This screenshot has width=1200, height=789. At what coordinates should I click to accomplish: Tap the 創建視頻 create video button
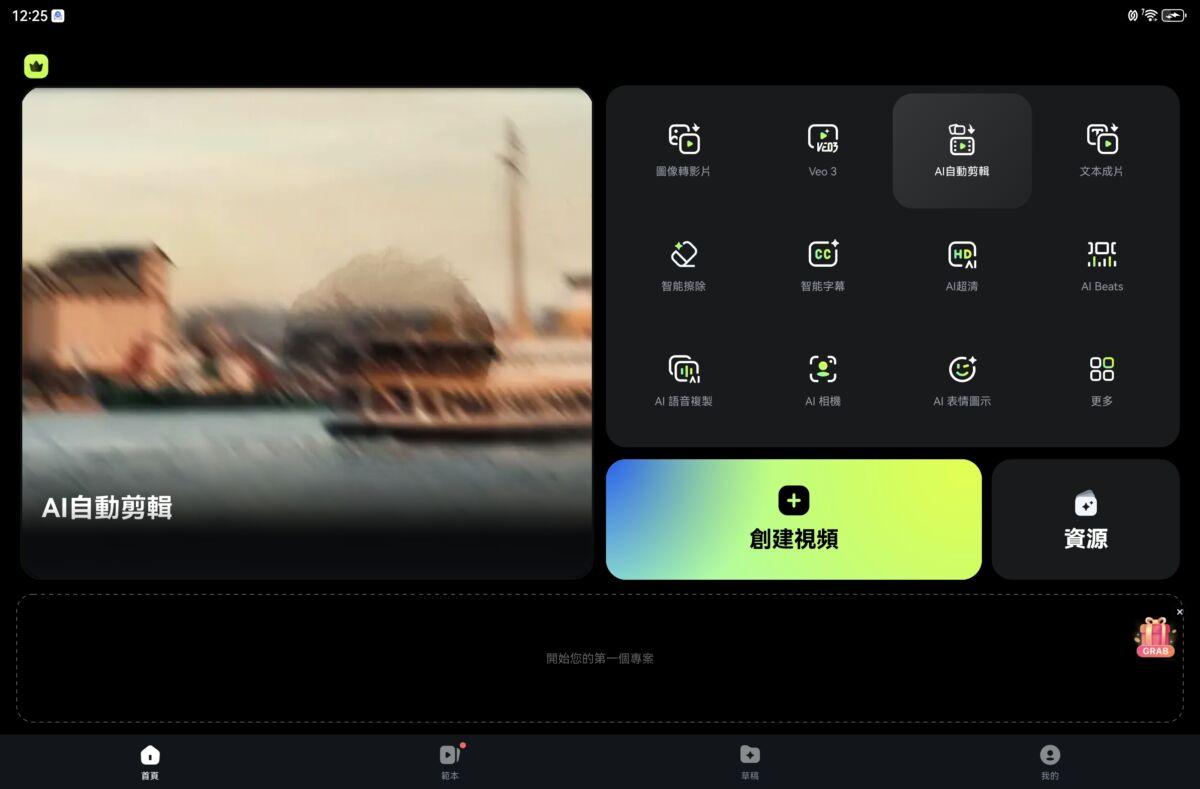click(x=793, y=519)
